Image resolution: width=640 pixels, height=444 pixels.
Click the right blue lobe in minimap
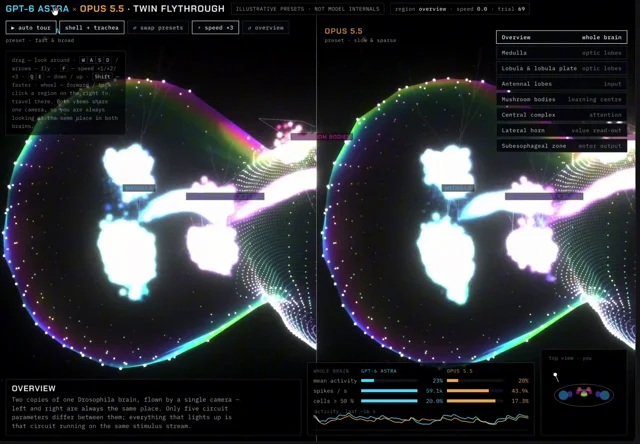(603, 395)
